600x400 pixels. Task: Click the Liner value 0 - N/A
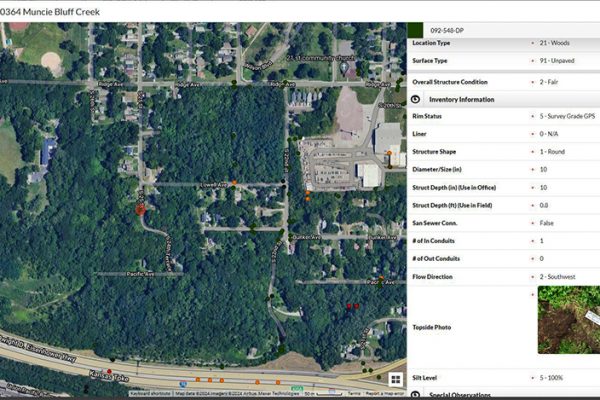549,134
